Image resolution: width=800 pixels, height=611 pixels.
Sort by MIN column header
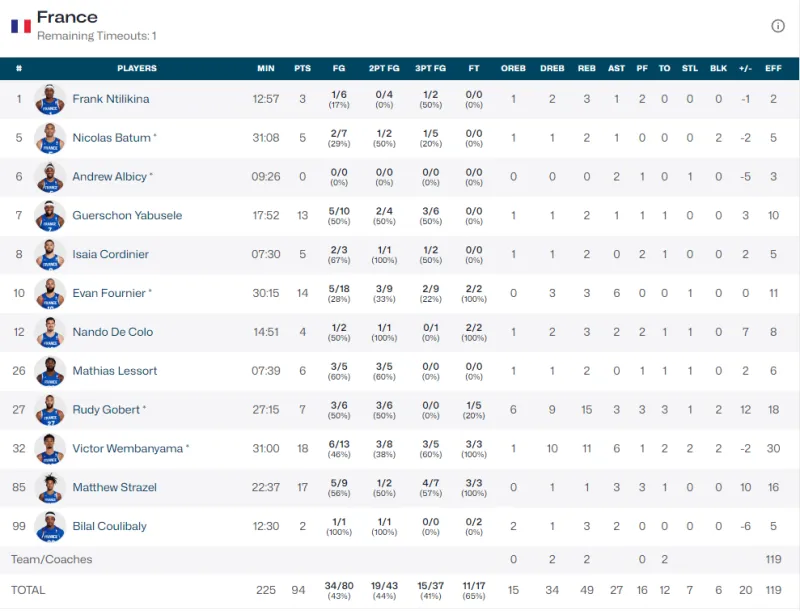click(x=265, y=69)
